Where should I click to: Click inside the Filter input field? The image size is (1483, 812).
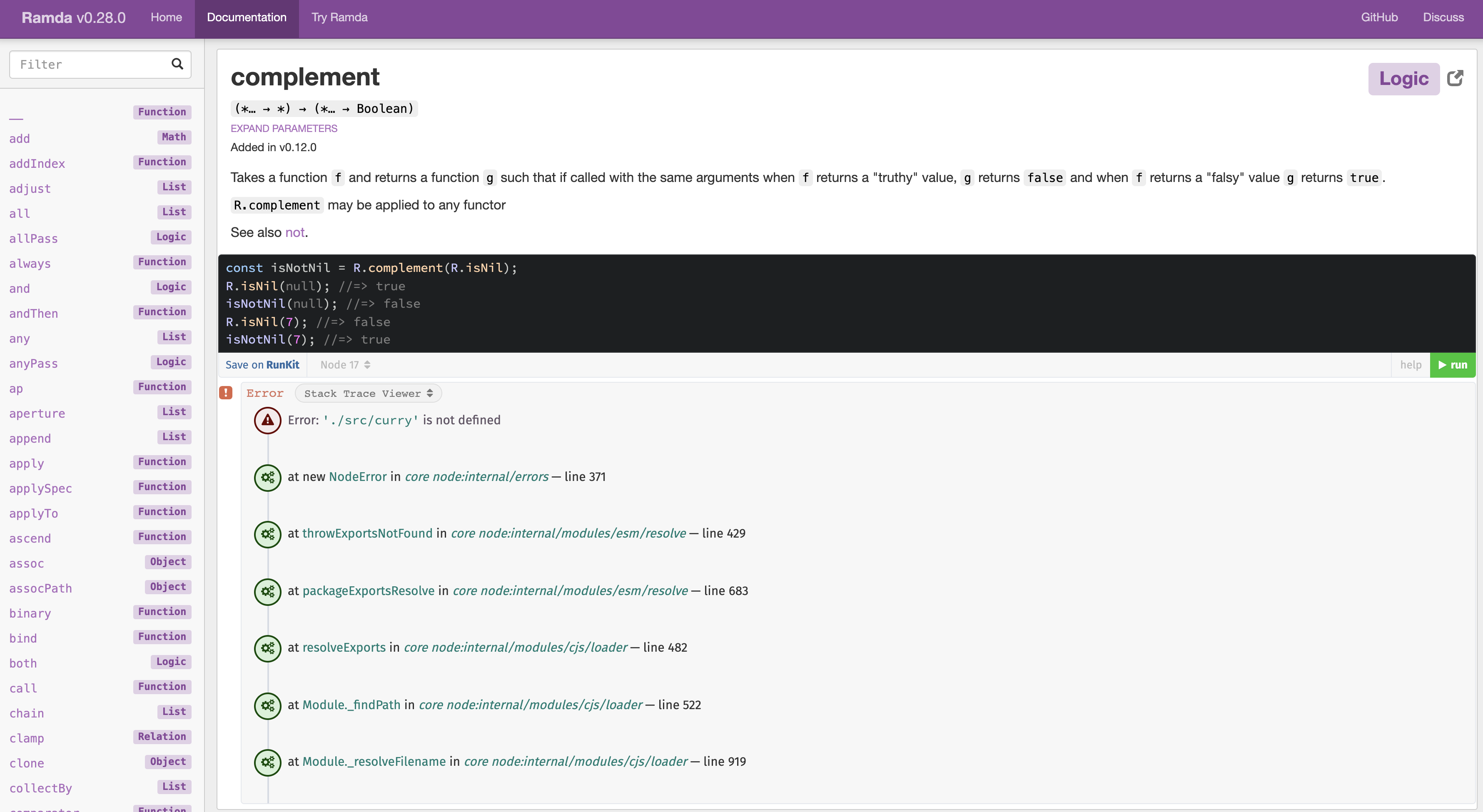pos(86,64)
